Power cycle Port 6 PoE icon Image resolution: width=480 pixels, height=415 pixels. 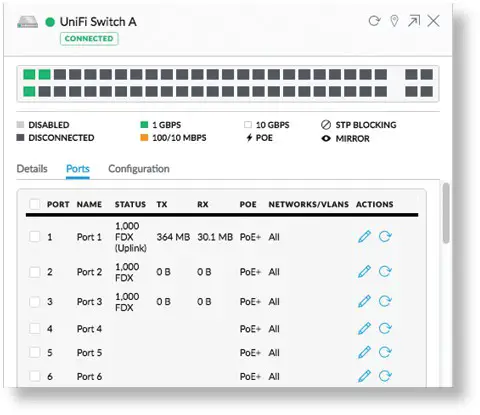(385, 376)
